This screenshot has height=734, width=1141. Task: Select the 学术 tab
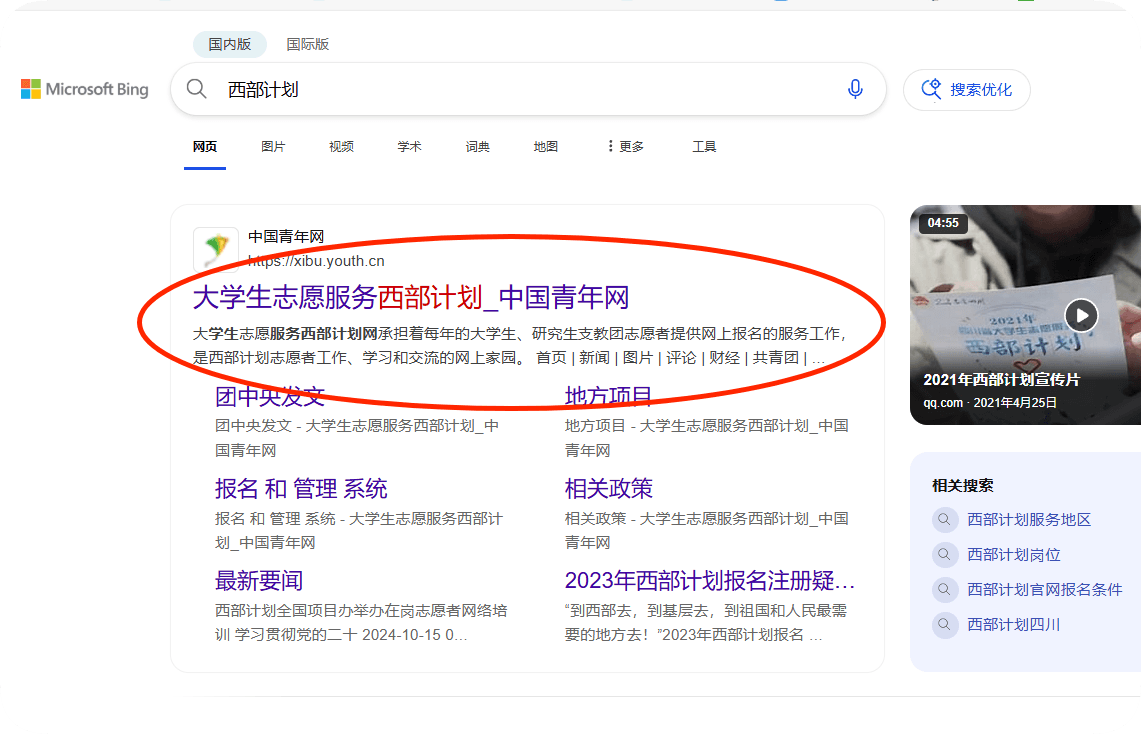(409, 147)
